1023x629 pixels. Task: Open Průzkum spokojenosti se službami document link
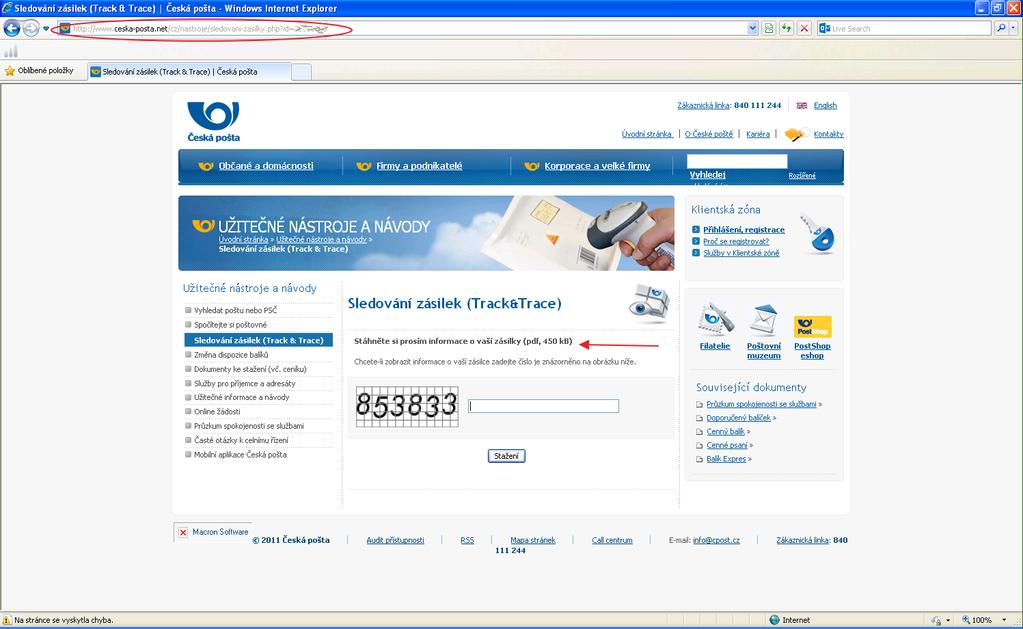pos(761,405)
